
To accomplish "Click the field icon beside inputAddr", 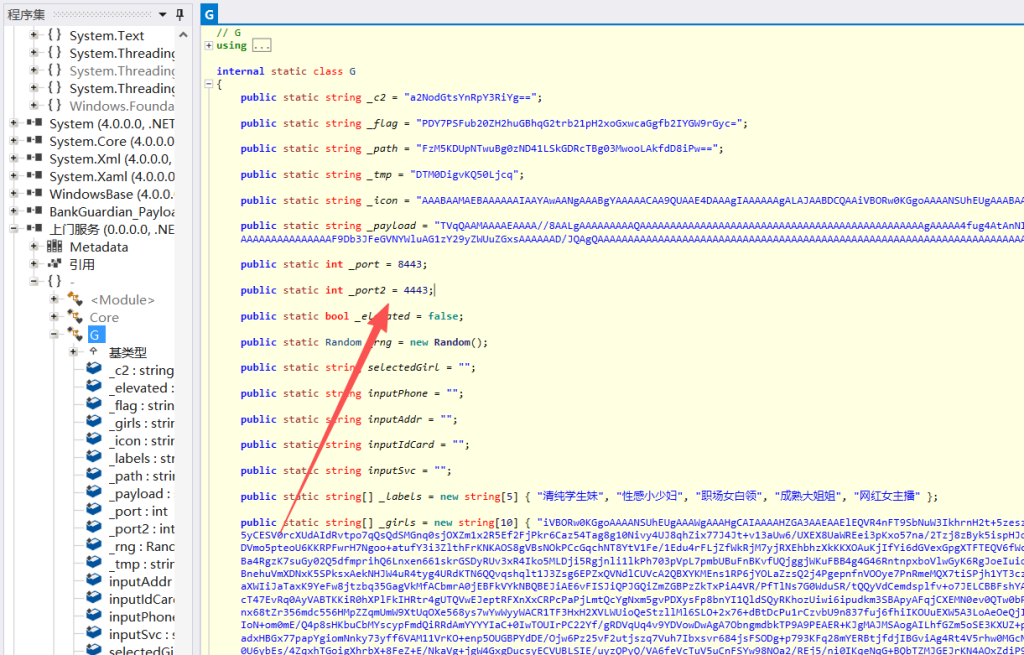I will (95, 581).
